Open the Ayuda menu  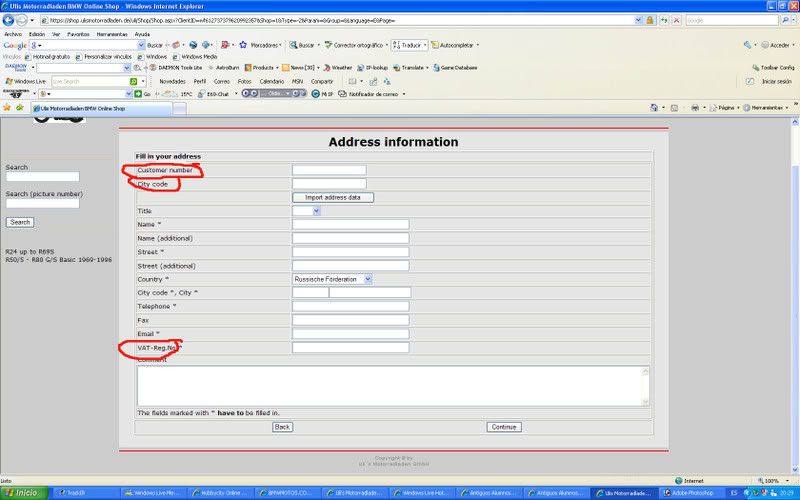(x=142, y=34)
